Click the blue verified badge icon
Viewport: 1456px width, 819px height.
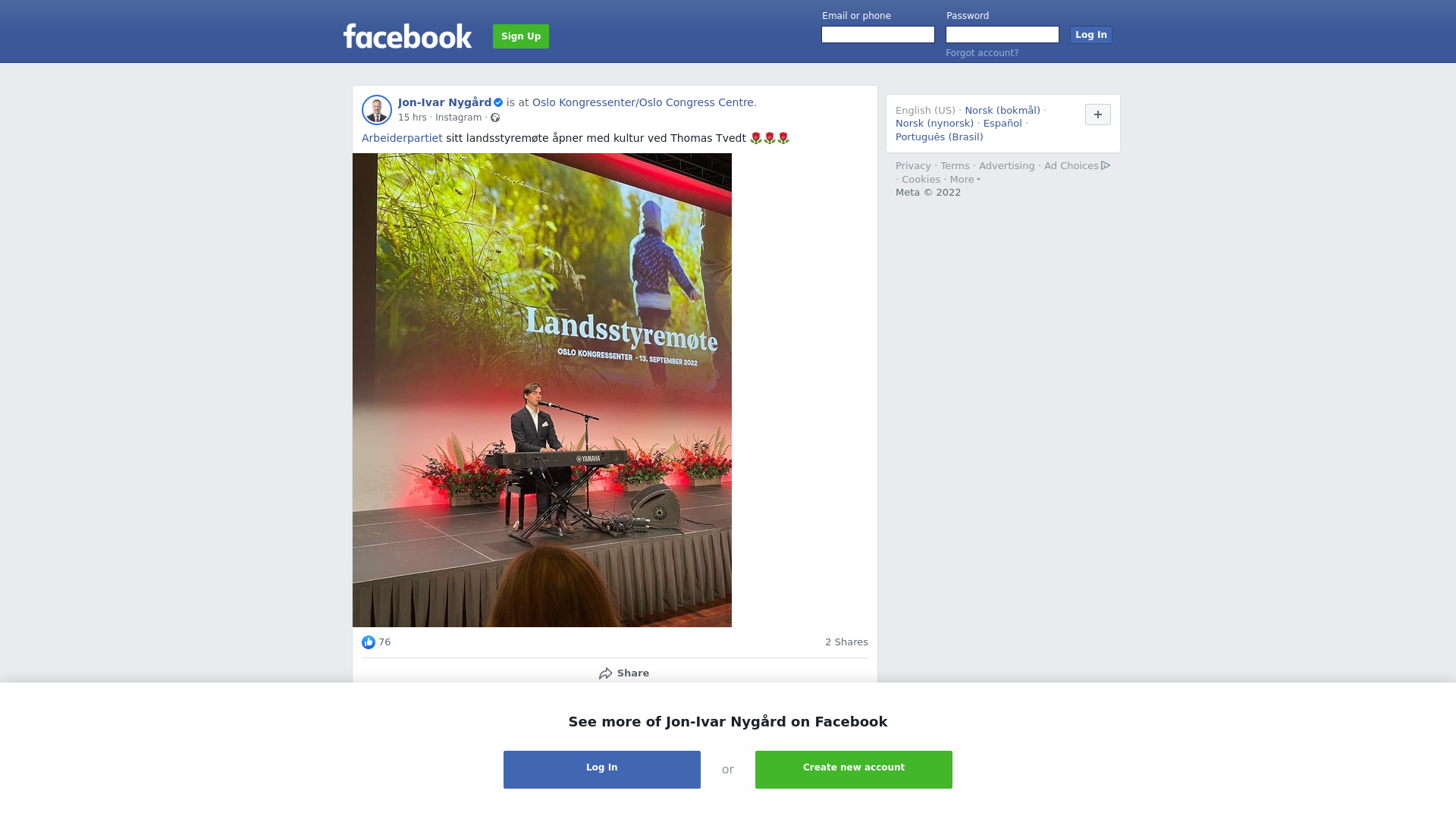coord(498,102)
